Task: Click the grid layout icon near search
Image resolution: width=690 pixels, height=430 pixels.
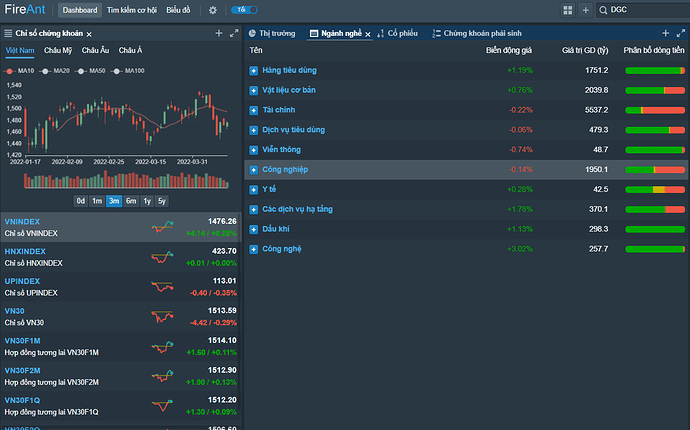Action: click(x=568, y=10)
